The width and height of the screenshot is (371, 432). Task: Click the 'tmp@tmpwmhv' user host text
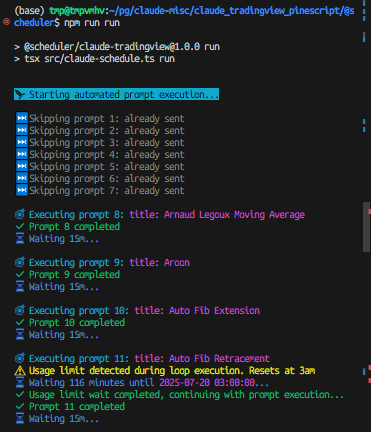[x=77, y=11]
